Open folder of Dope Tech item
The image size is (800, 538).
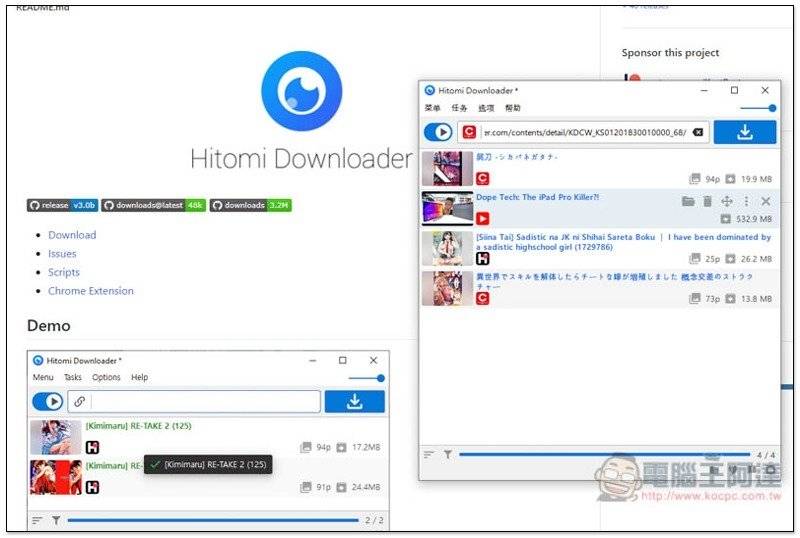coord(688,201)
